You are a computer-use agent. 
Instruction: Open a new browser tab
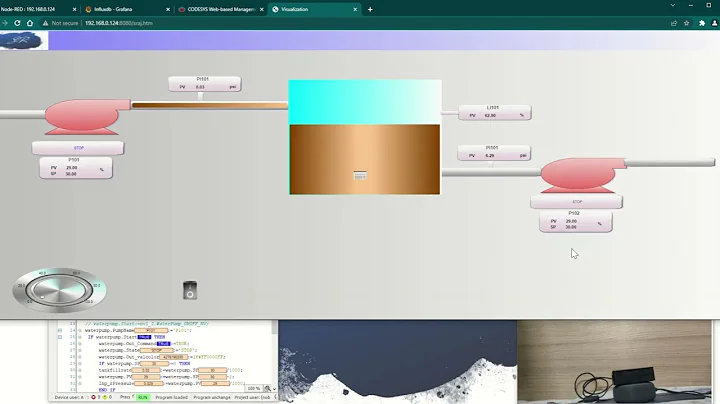370,9
